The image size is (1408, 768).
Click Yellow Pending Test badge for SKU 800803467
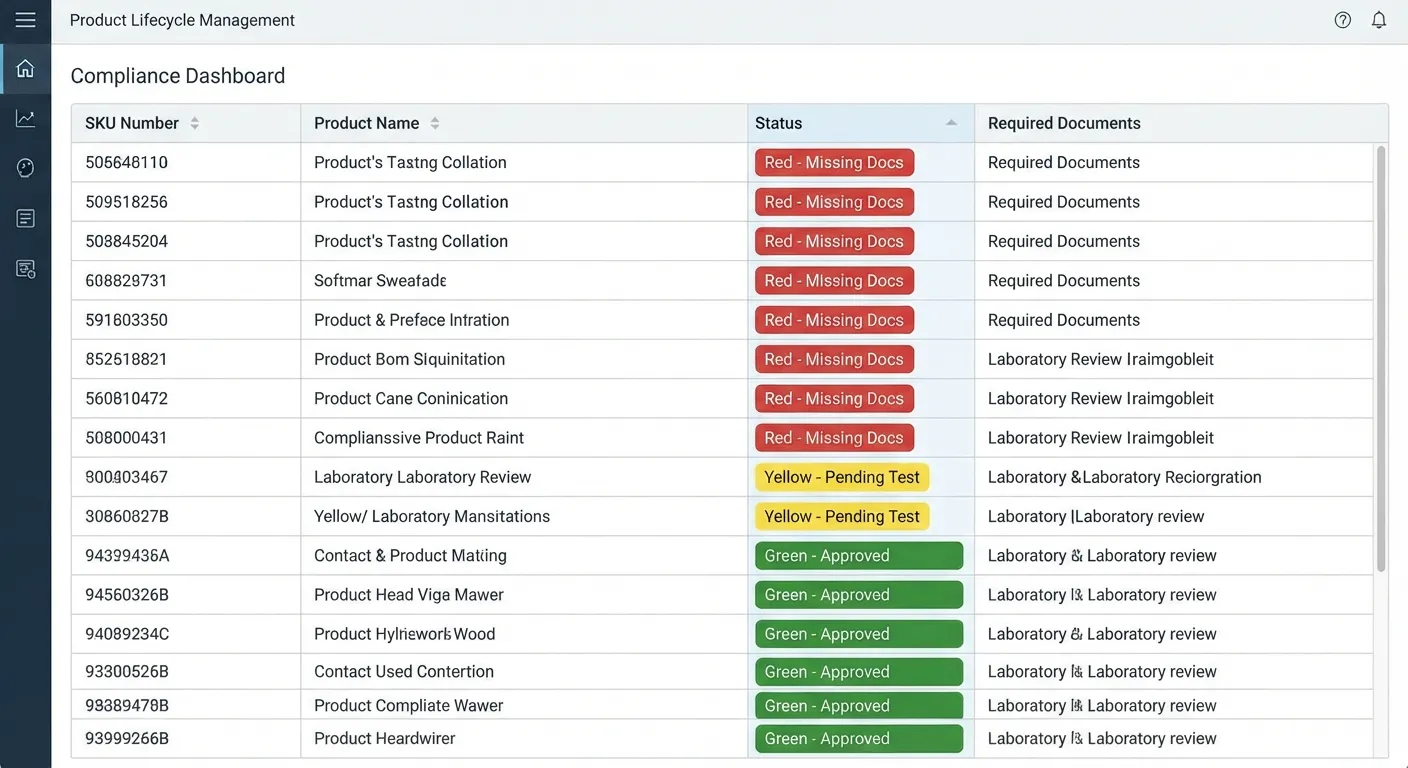coord(842,477)
